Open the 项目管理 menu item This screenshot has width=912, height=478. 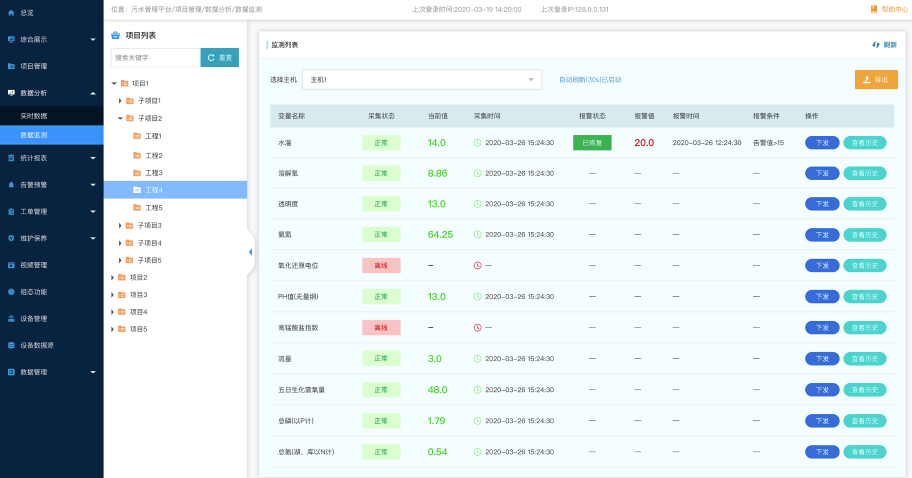34,66
